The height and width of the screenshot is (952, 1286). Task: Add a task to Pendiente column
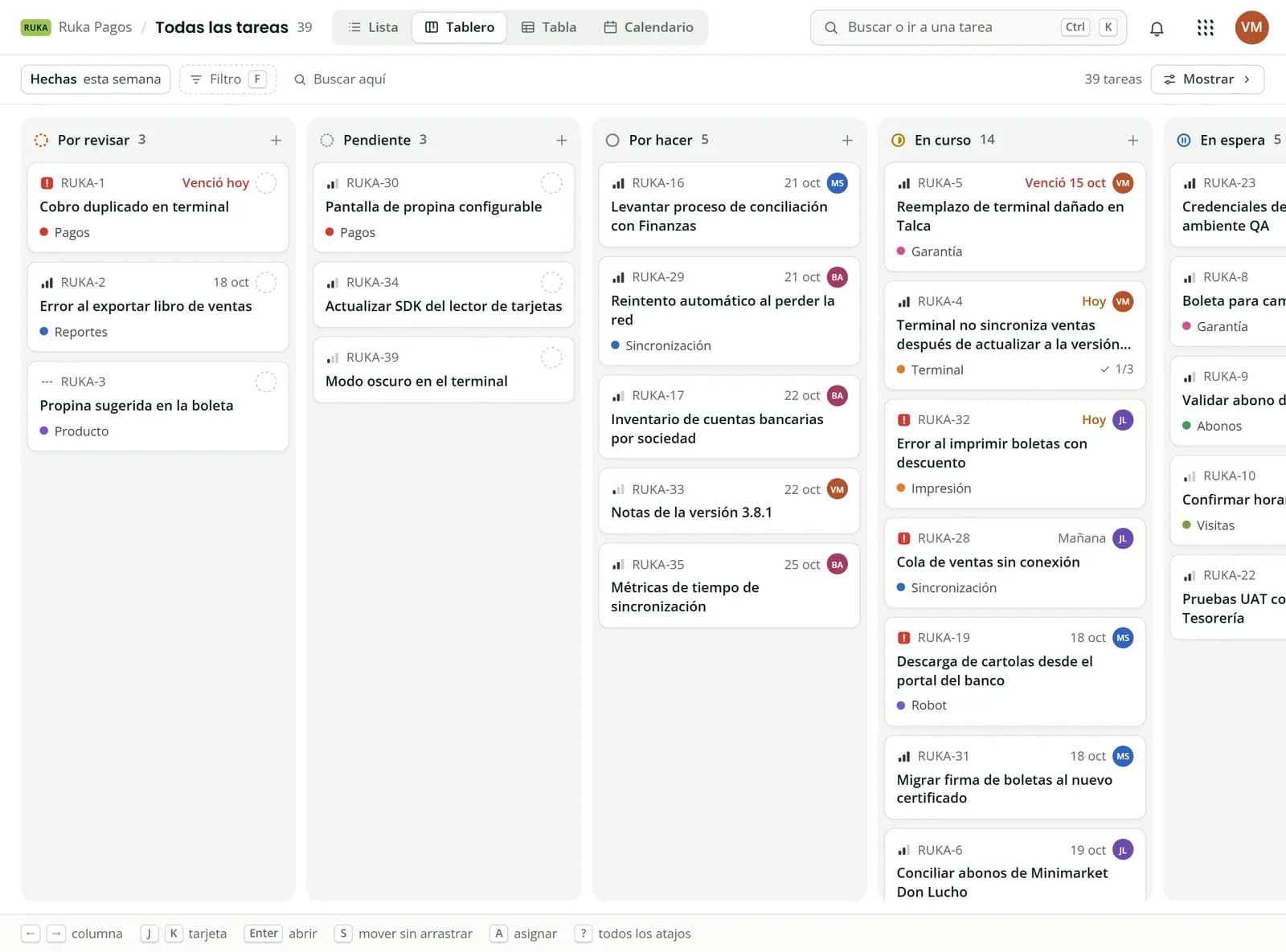tap(561, 140)
